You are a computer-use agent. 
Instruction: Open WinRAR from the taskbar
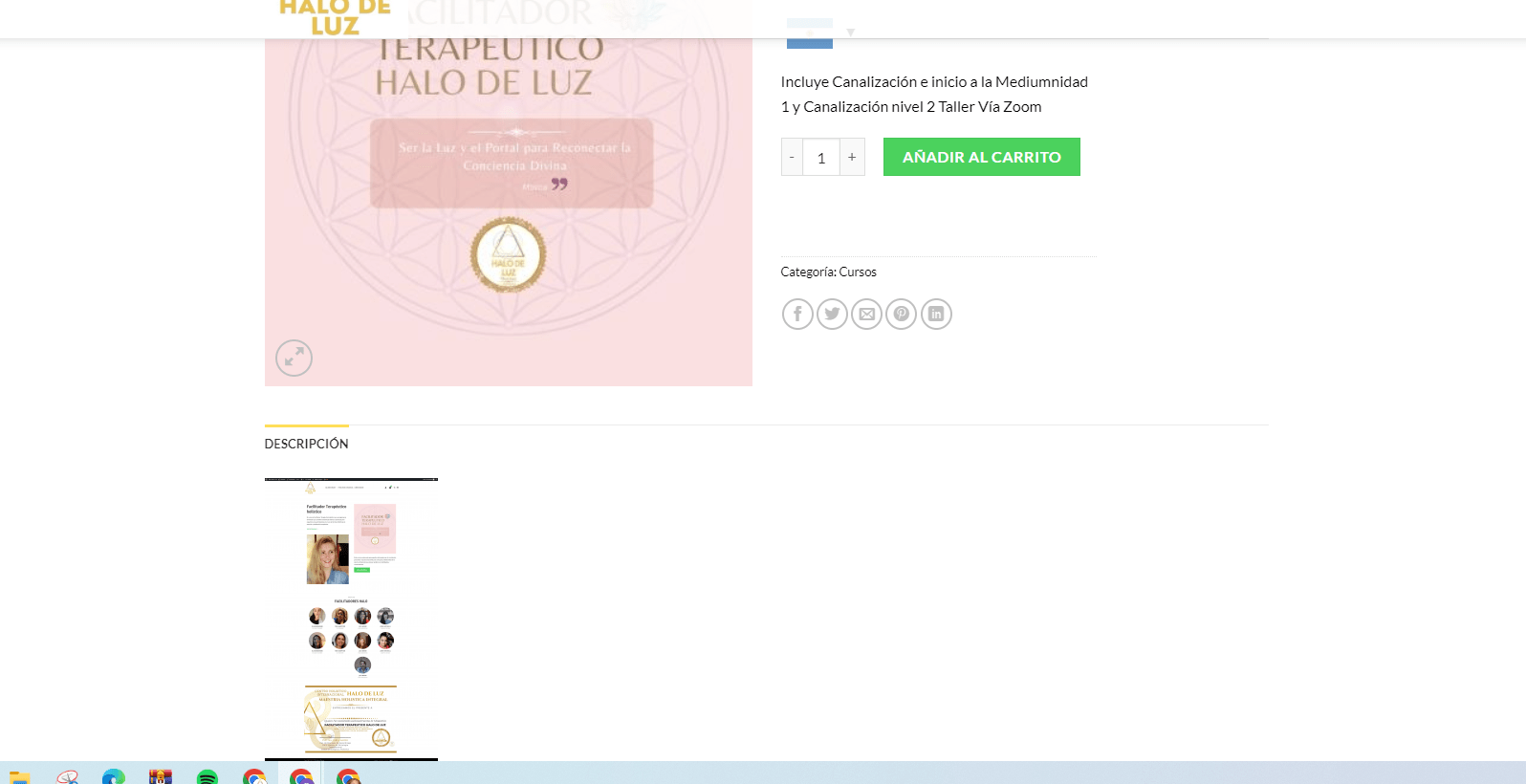(x=161, y=776)
